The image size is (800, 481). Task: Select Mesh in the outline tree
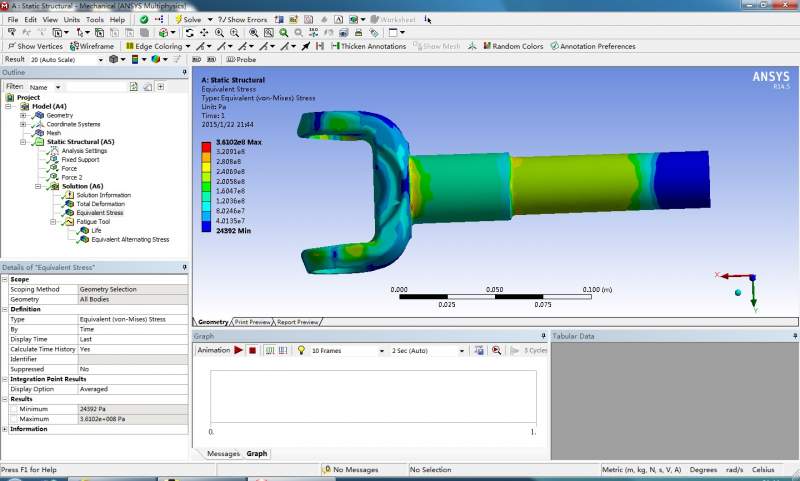coord(54,133)
